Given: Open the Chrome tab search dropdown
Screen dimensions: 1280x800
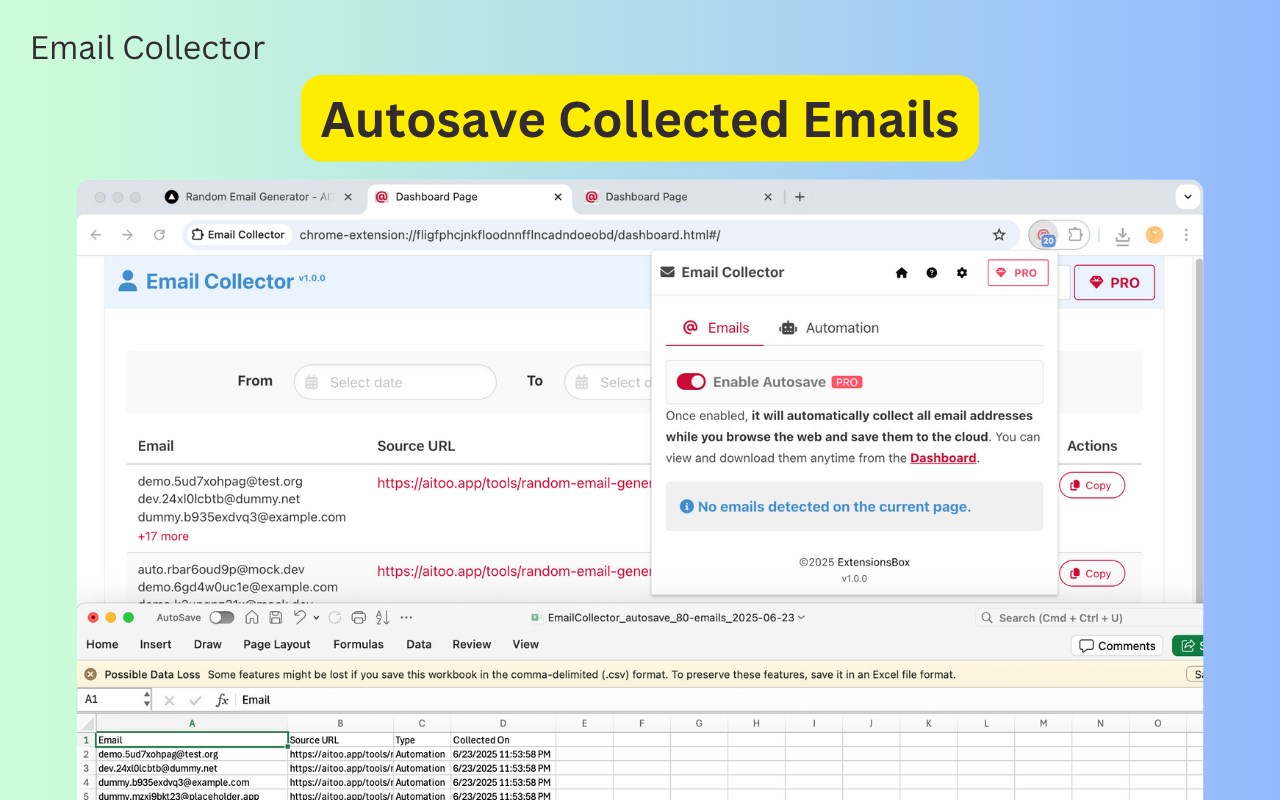Looking at the screenshot, I should tap(1187, 197).
